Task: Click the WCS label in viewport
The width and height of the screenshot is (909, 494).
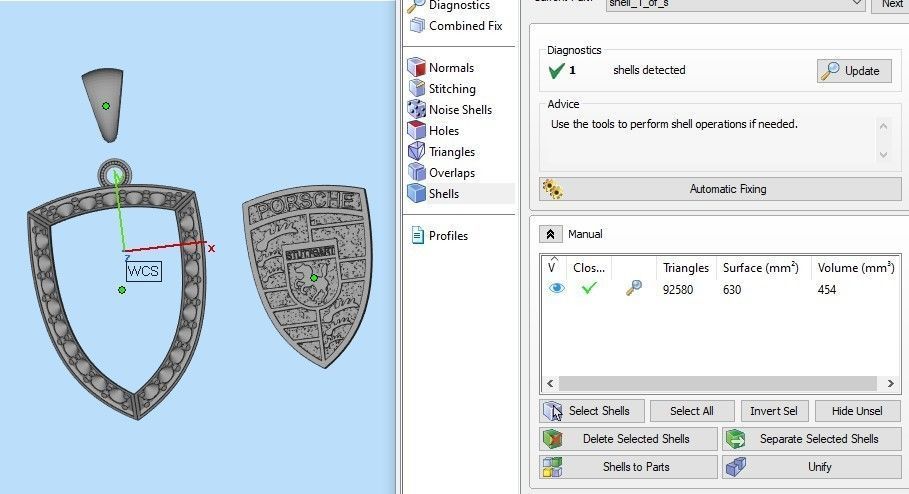Action: [x=144, y=271]
